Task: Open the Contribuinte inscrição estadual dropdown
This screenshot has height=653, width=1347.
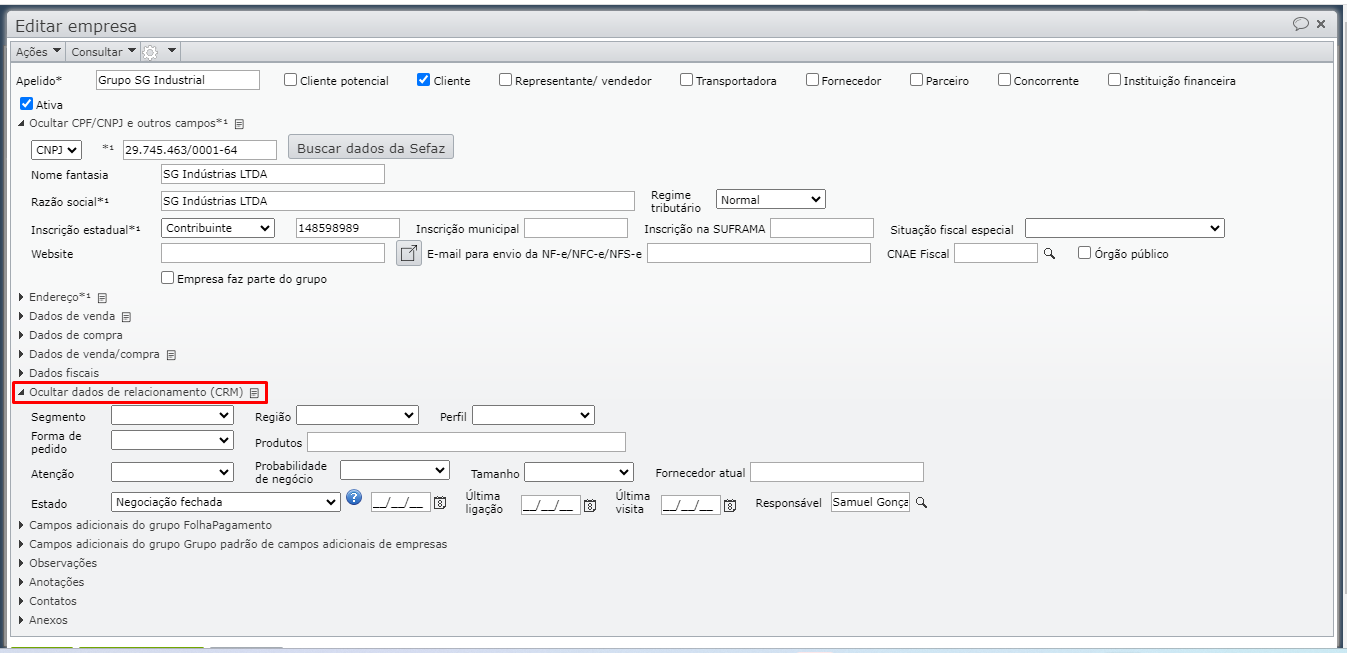Action: point(217,228)
